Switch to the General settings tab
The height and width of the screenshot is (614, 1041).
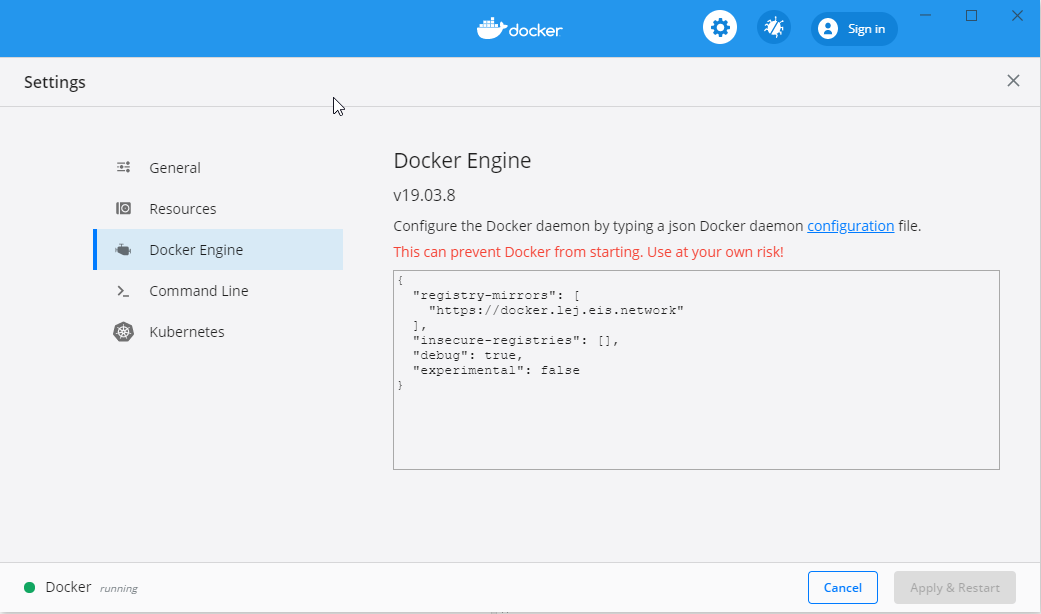coord(175,168)
